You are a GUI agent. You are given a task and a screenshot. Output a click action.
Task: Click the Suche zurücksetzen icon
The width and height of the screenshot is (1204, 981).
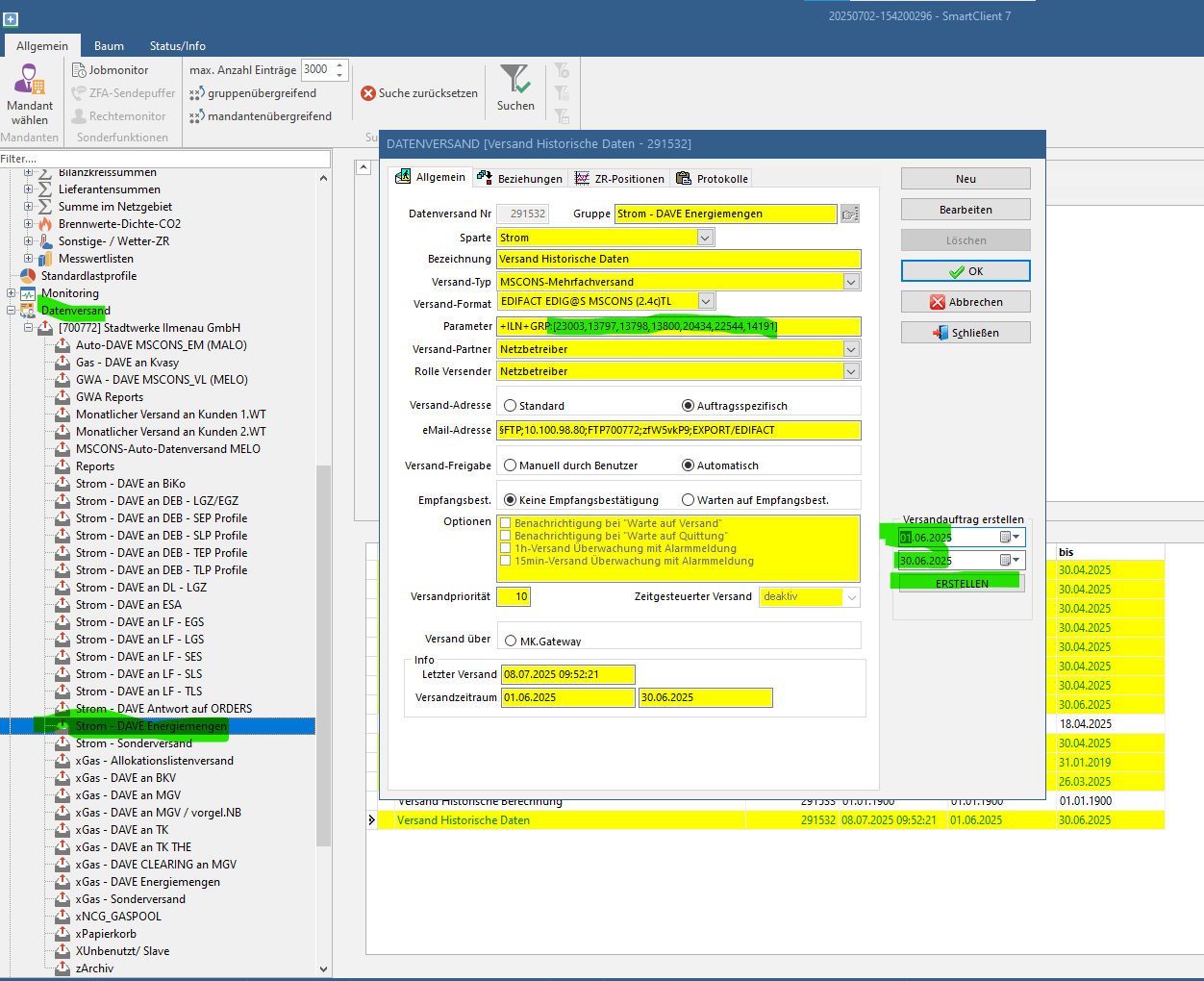tap(368, 93)
